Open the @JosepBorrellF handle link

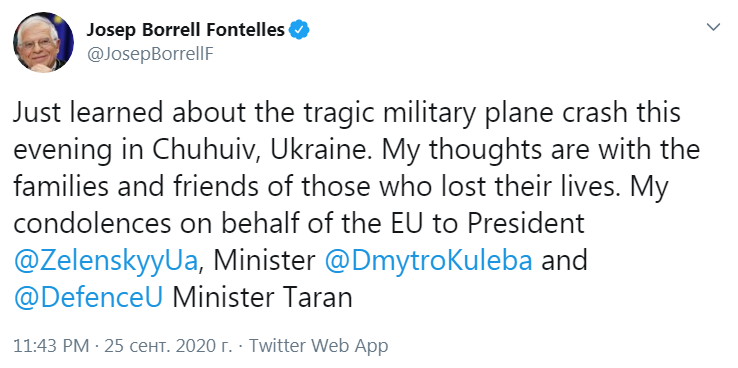coord(150,54)
